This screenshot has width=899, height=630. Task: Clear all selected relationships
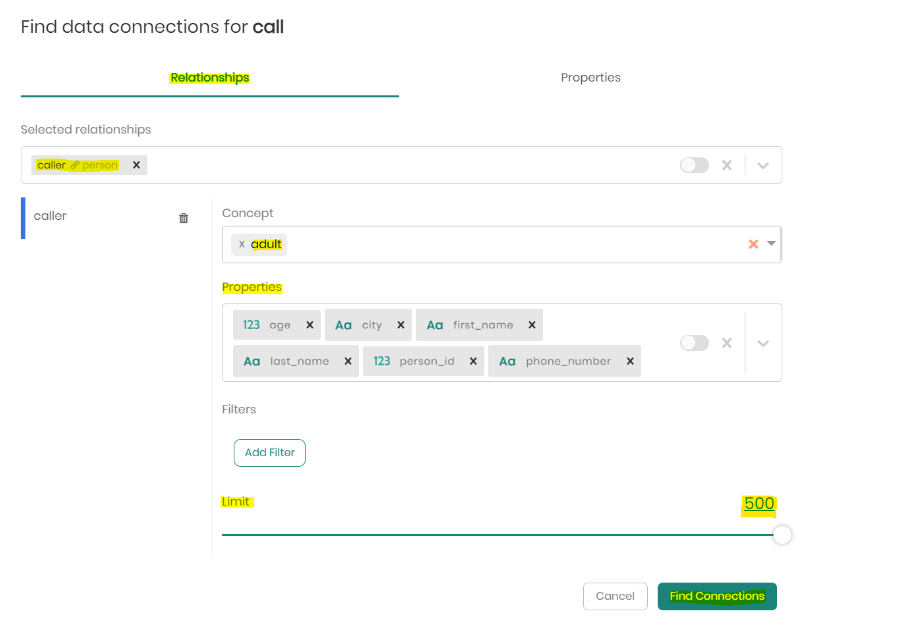[727, 165]
